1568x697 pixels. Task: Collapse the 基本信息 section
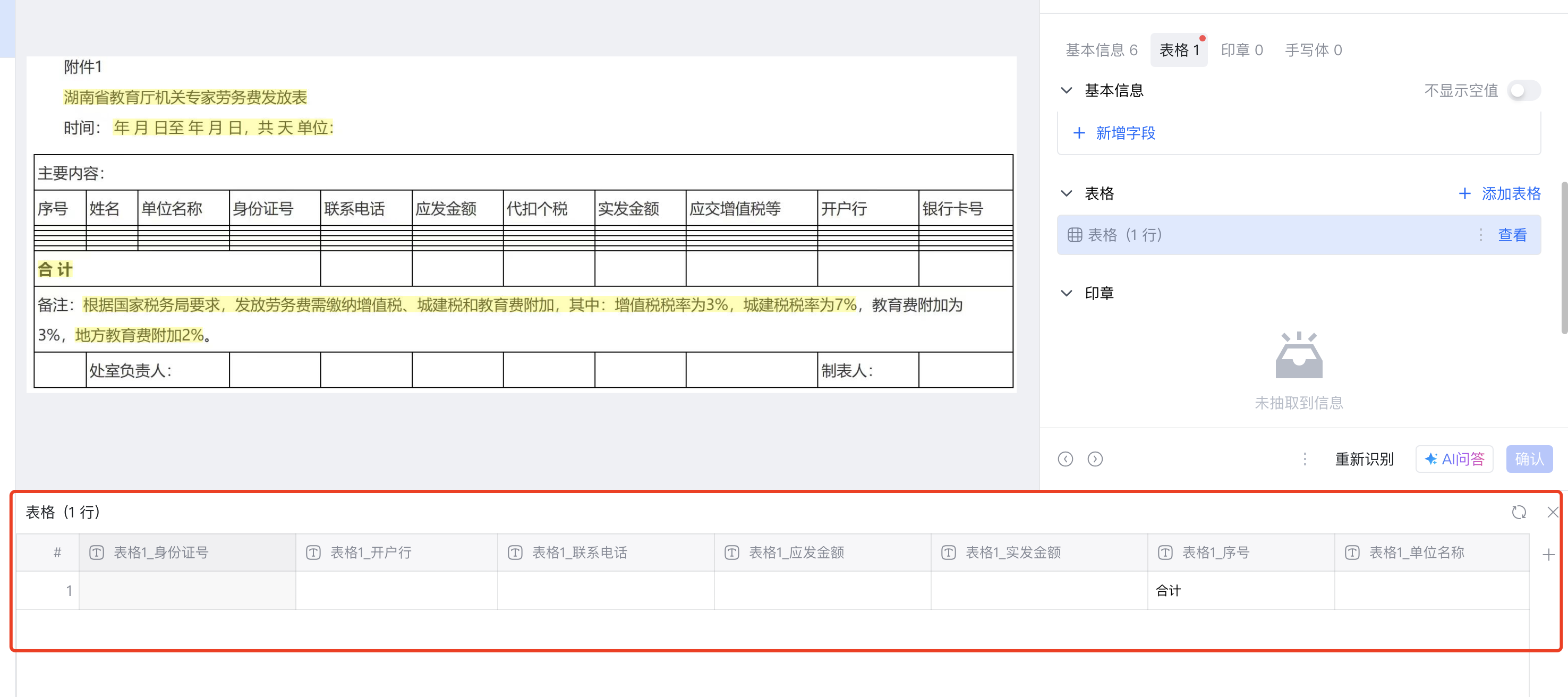pyautogui.click(x=1067, y=91)
